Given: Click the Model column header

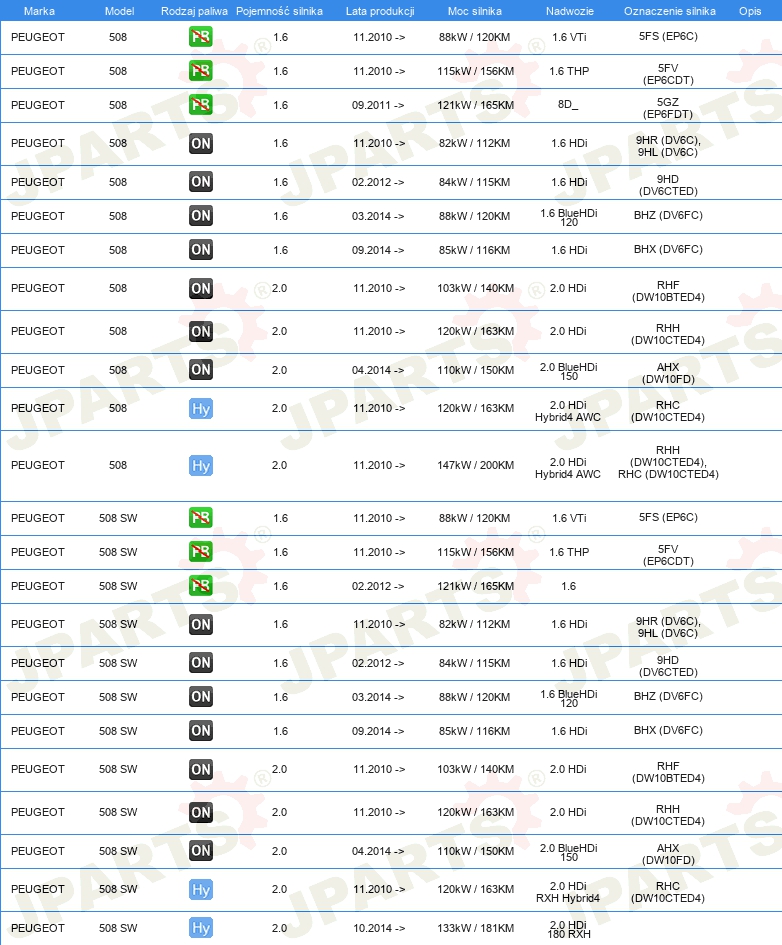Looking at the screenshot, I should pos(119,11).
